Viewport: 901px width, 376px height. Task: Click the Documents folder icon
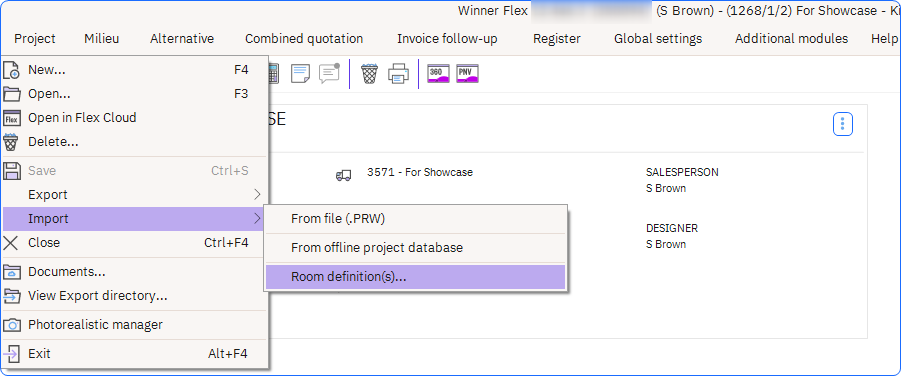(x=11, y=272)
